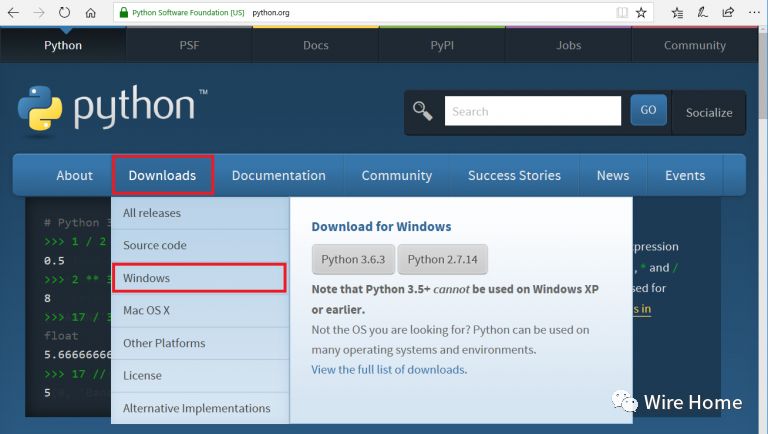Select Windows in the Downloads submenu
The height and width of the screenshot is (434, 768).
click(199, 278)
